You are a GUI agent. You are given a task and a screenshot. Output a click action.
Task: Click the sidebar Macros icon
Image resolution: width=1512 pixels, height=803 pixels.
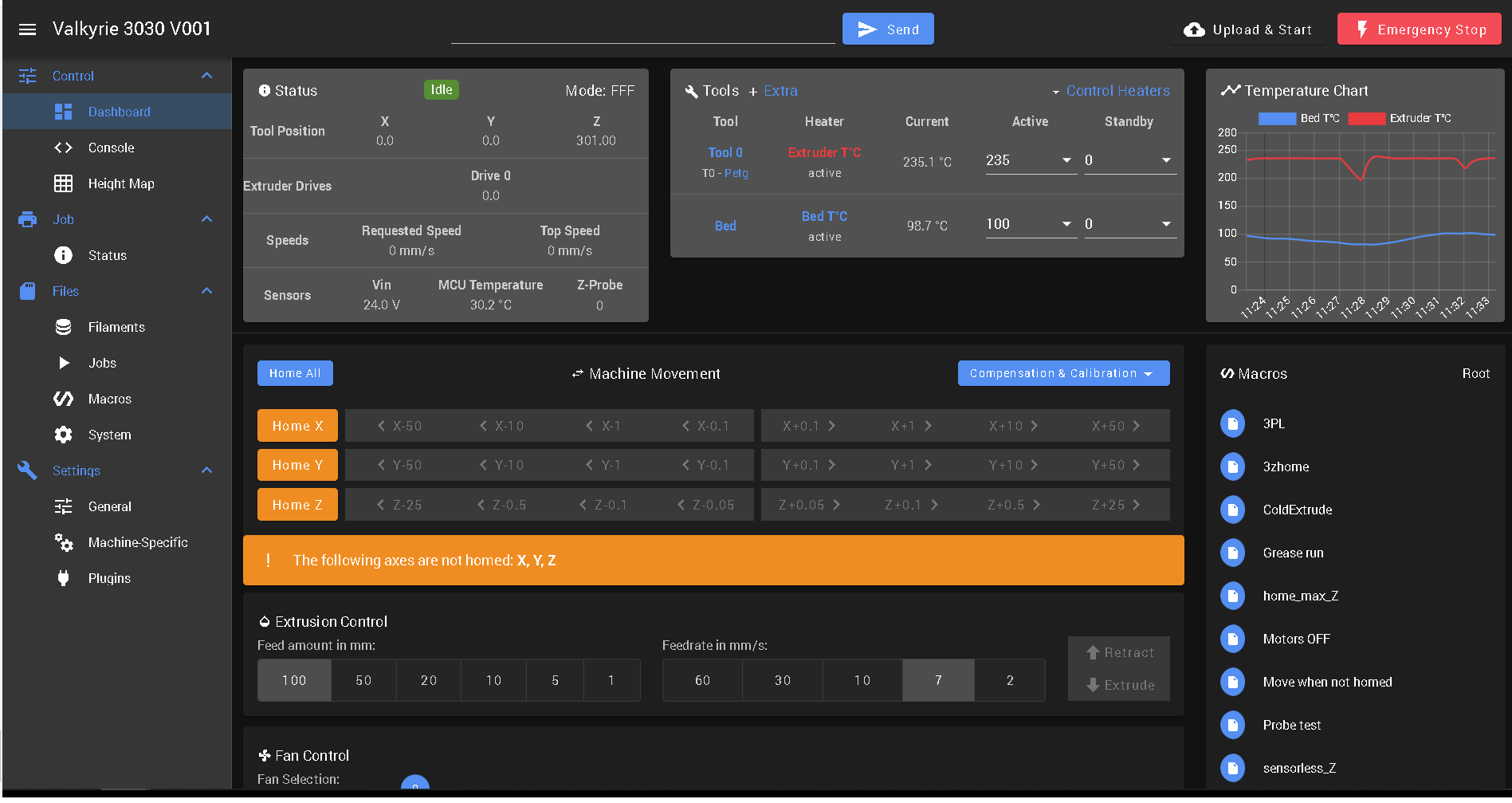[x=63, y=399]
